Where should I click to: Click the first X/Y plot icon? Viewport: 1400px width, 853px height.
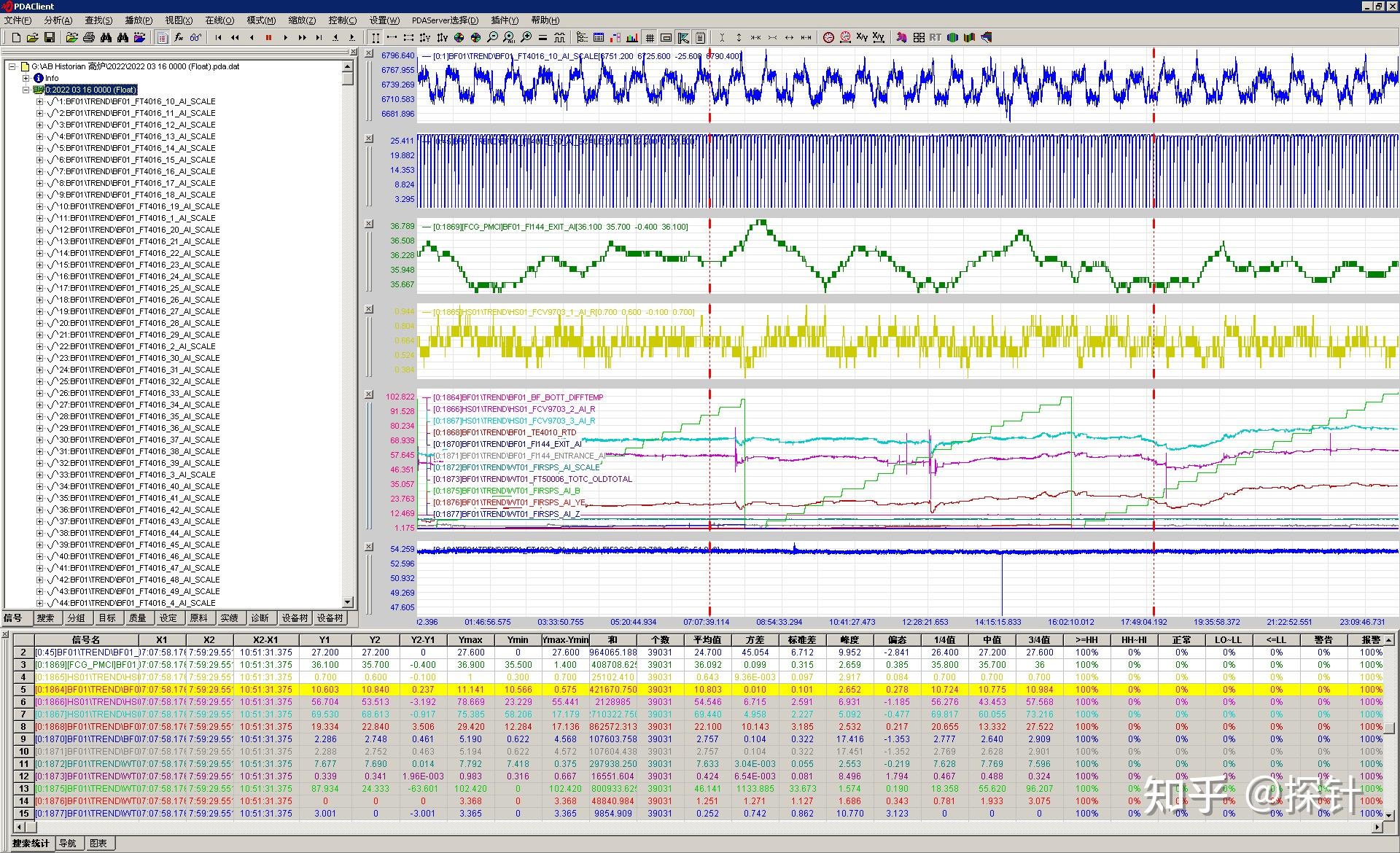pyautogui.click(x=862, y=37)
